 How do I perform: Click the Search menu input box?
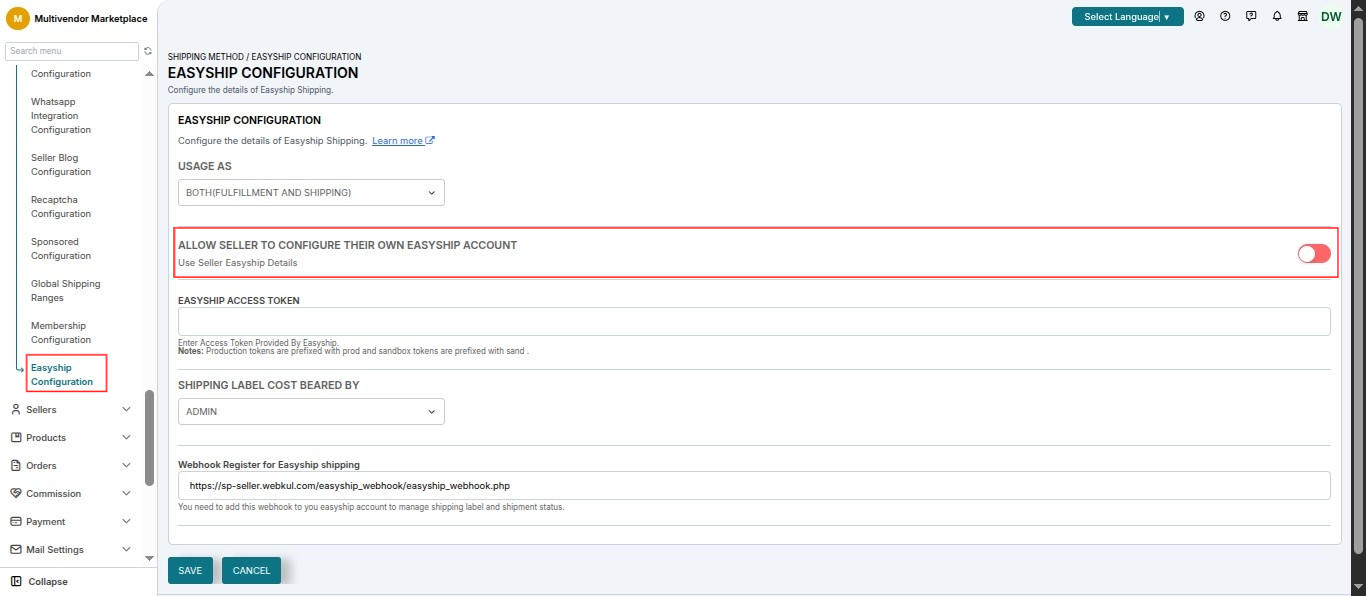72,51
